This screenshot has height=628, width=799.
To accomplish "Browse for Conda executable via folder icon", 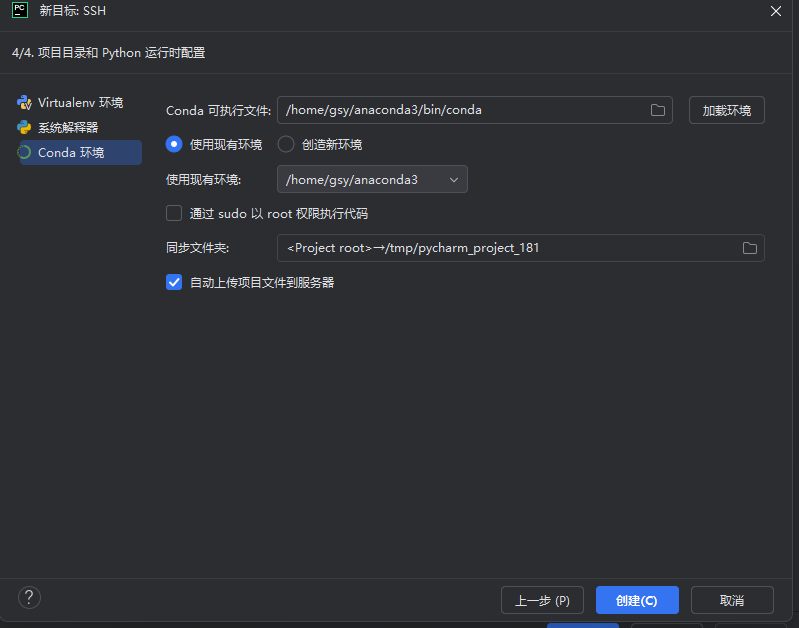I will tap(658, 110).
